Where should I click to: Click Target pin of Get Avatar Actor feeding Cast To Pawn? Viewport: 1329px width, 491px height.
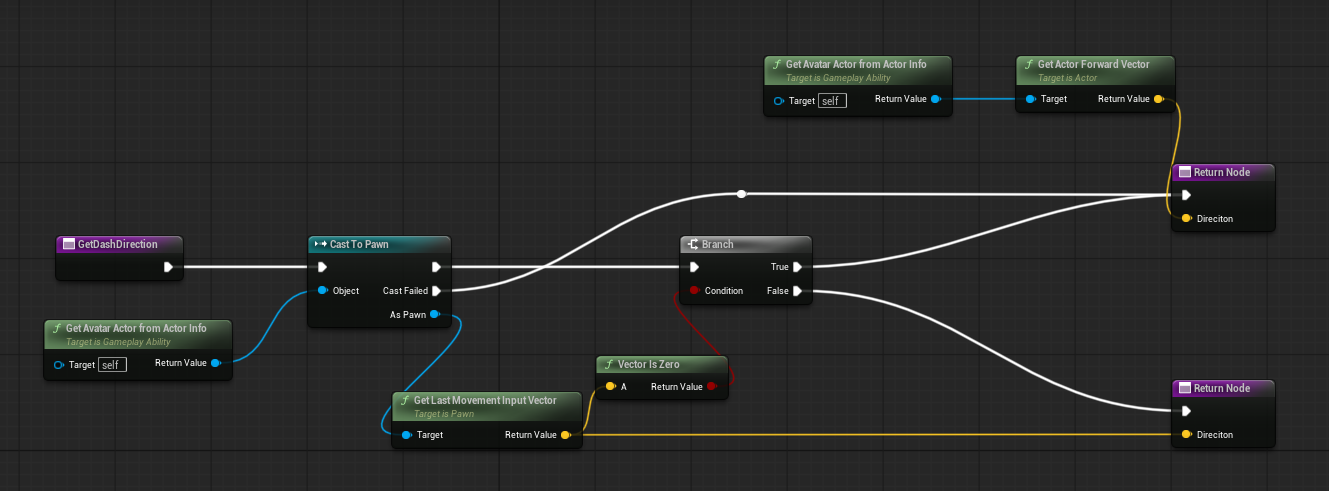pyautogui.click(x=59, y=364)
